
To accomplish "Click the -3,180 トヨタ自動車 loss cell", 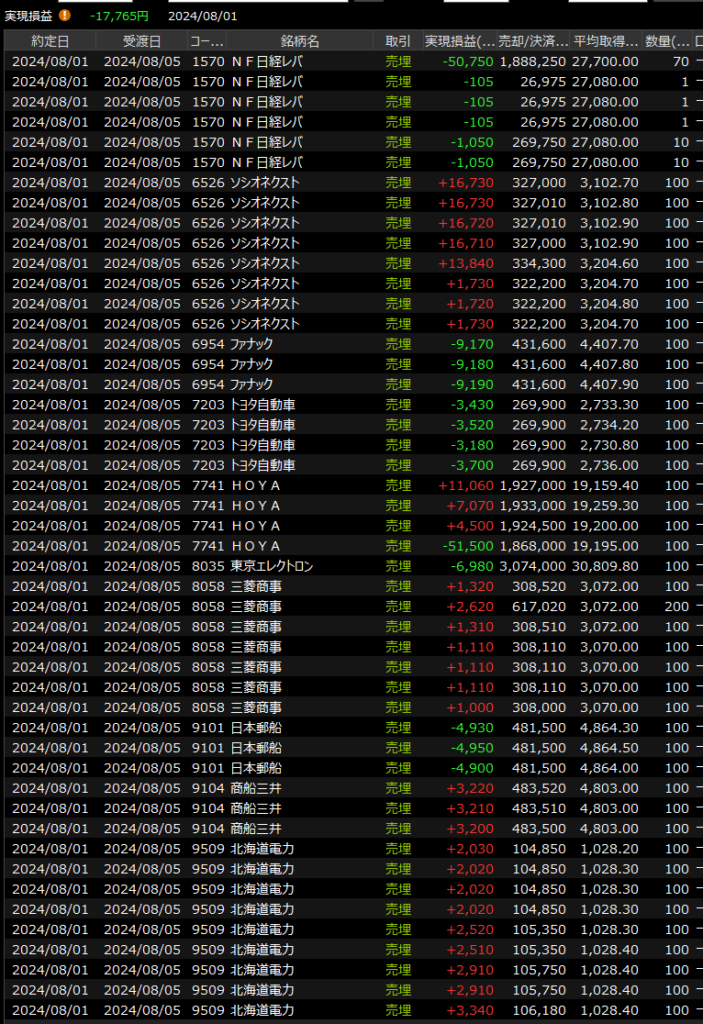I will point(472,445).
